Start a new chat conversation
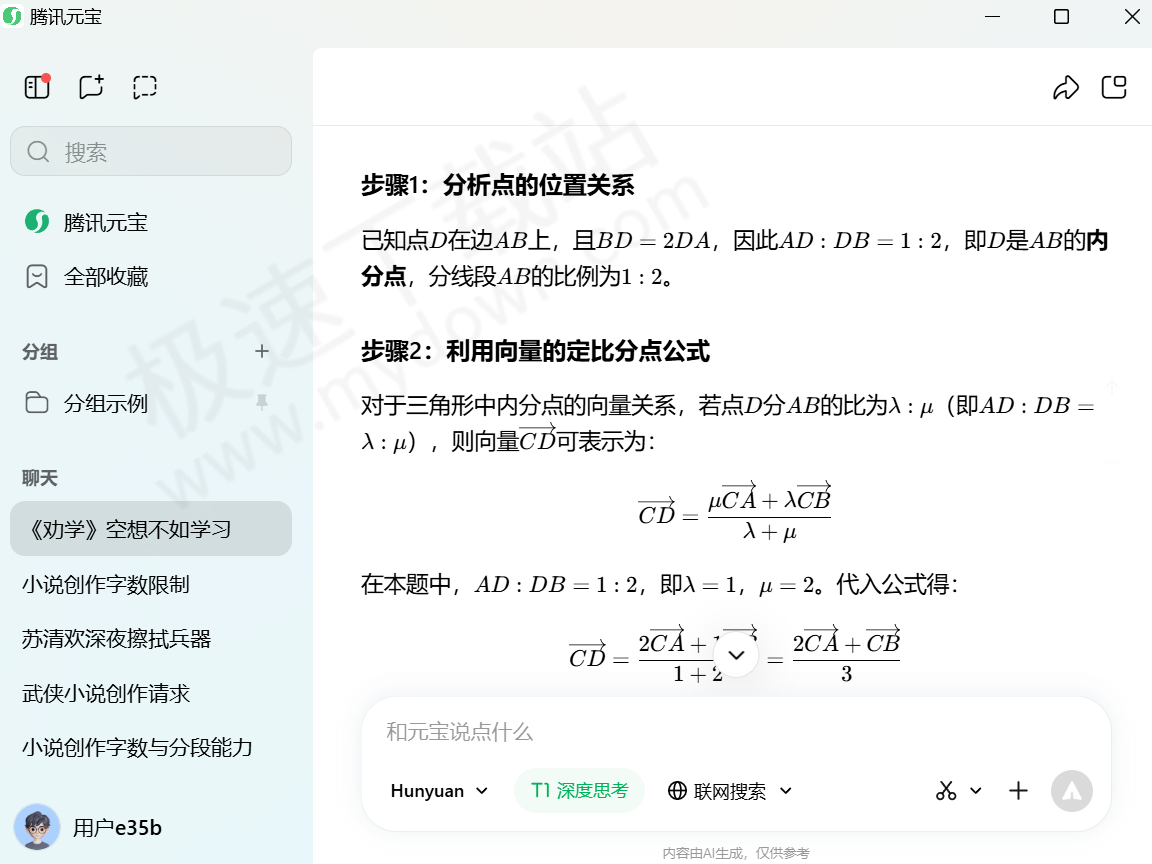This screenshot has height=864, width=1152. [x=91, y=87]
